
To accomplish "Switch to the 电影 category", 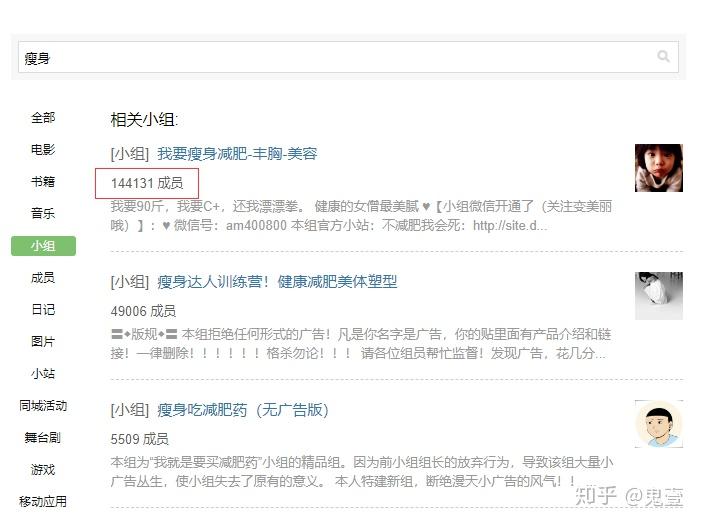I will click(43, 150).
